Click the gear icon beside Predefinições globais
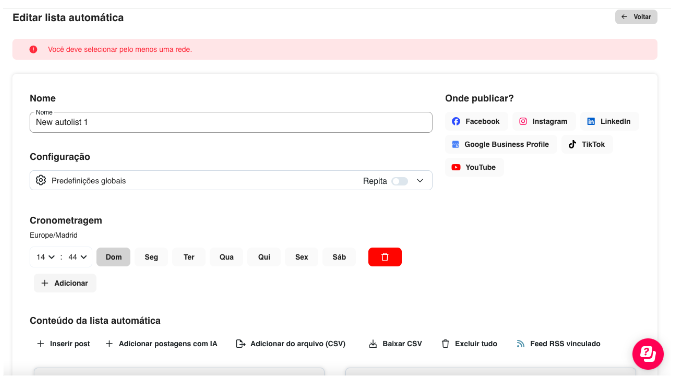This screenshot has height=383, width=679. point(41,180)
